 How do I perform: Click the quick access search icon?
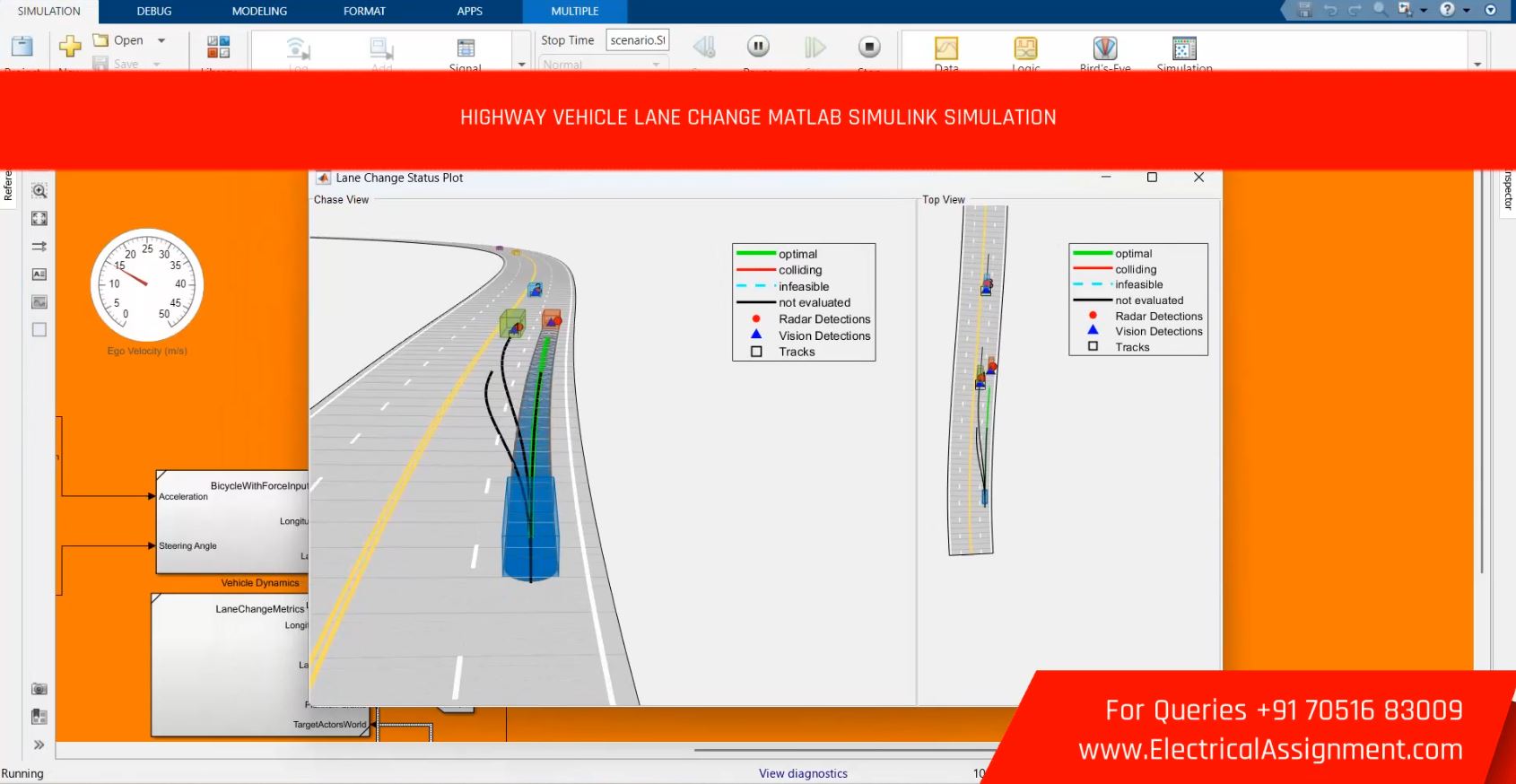[1381, 10]
